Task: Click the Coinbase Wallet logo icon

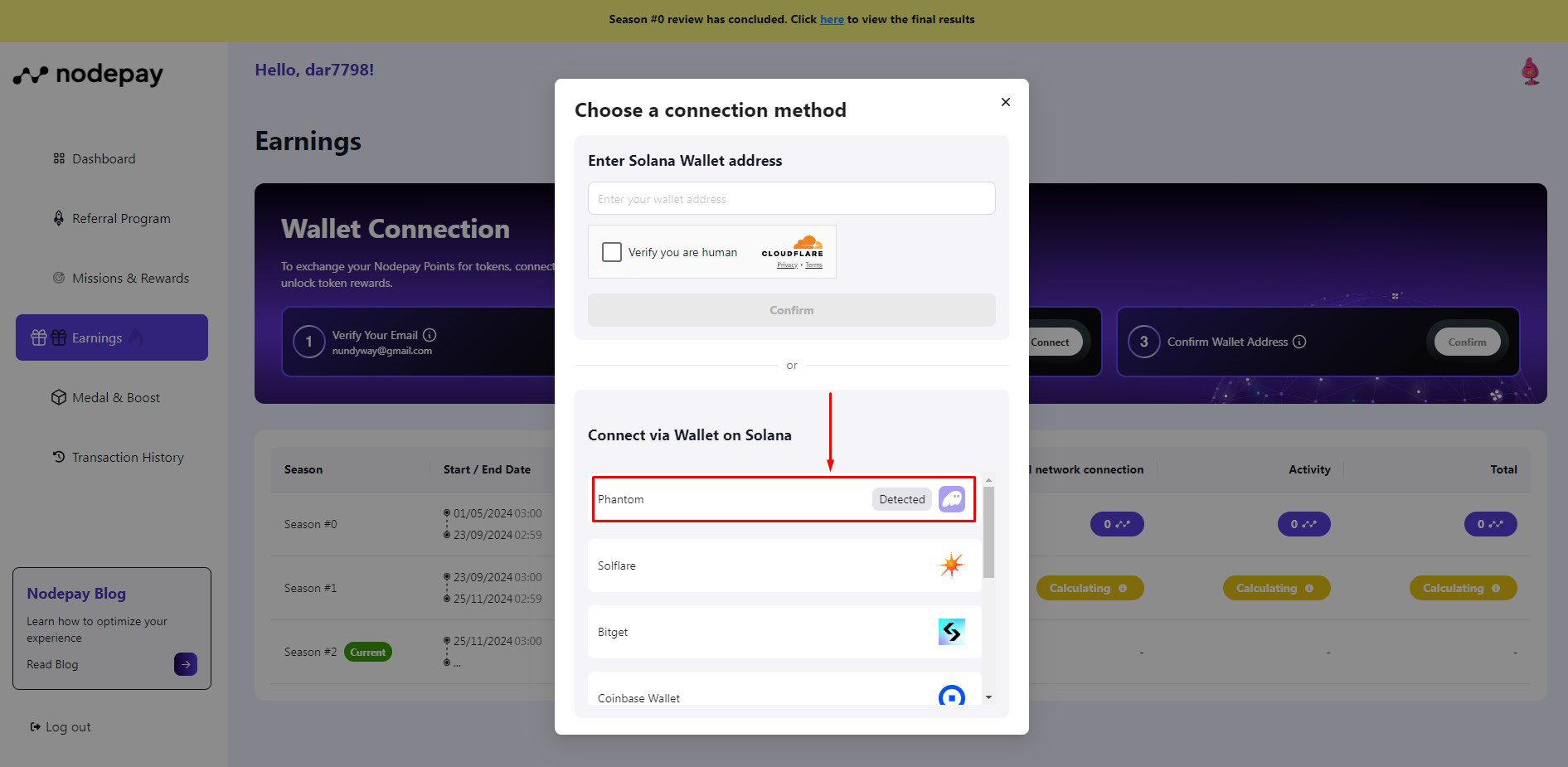Action: pyautogui.click(x=952, y=696)
